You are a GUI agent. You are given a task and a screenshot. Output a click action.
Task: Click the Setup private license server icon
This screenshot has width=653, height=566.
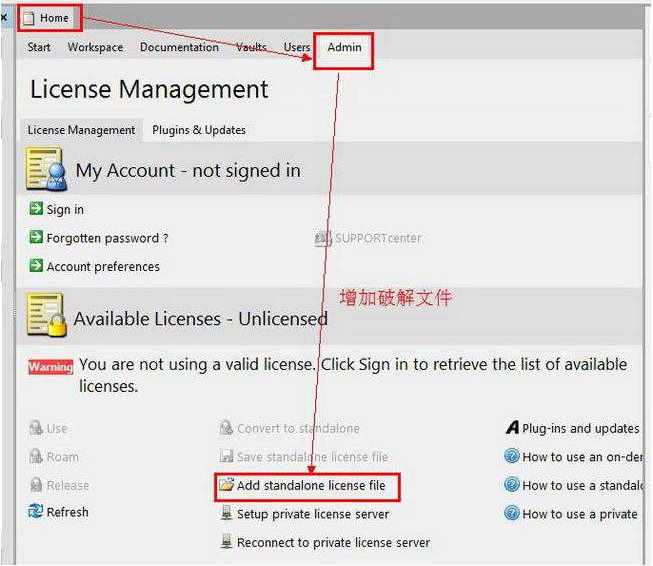point(226,513)
